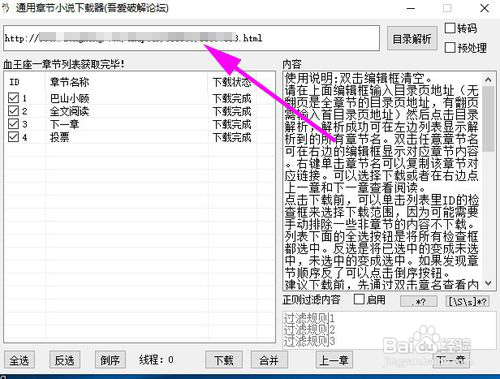The height and width of the screenshot is (379, 500).
Task: Select chapter name 巴山小顾
Action: (70, 98)
